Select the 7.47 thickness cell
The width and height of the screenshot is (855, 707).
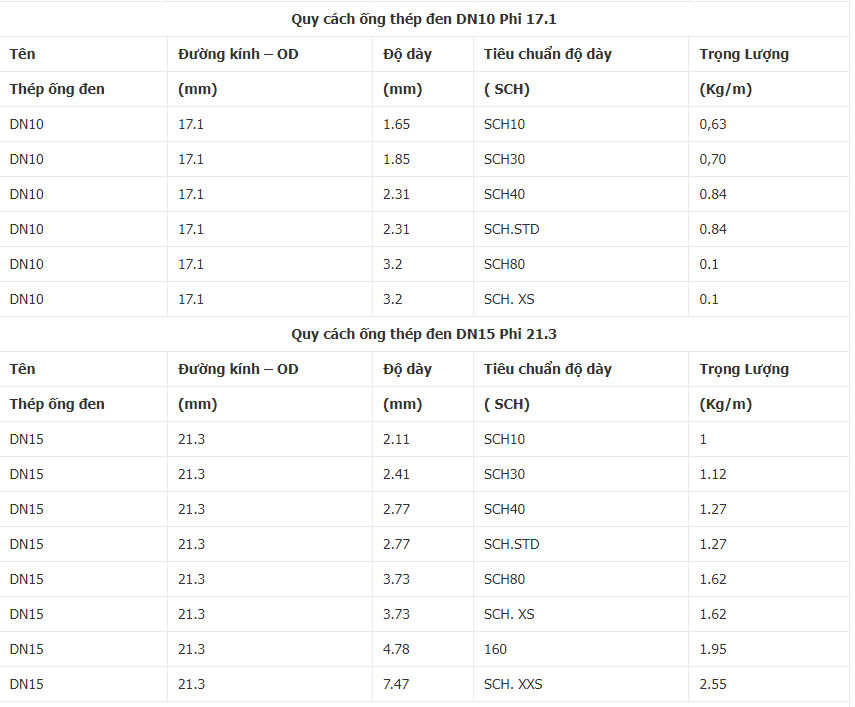pos(397,684)
